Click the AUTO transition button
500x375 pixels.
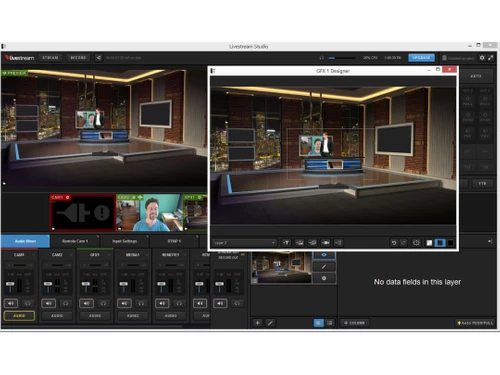click(476, 76)
